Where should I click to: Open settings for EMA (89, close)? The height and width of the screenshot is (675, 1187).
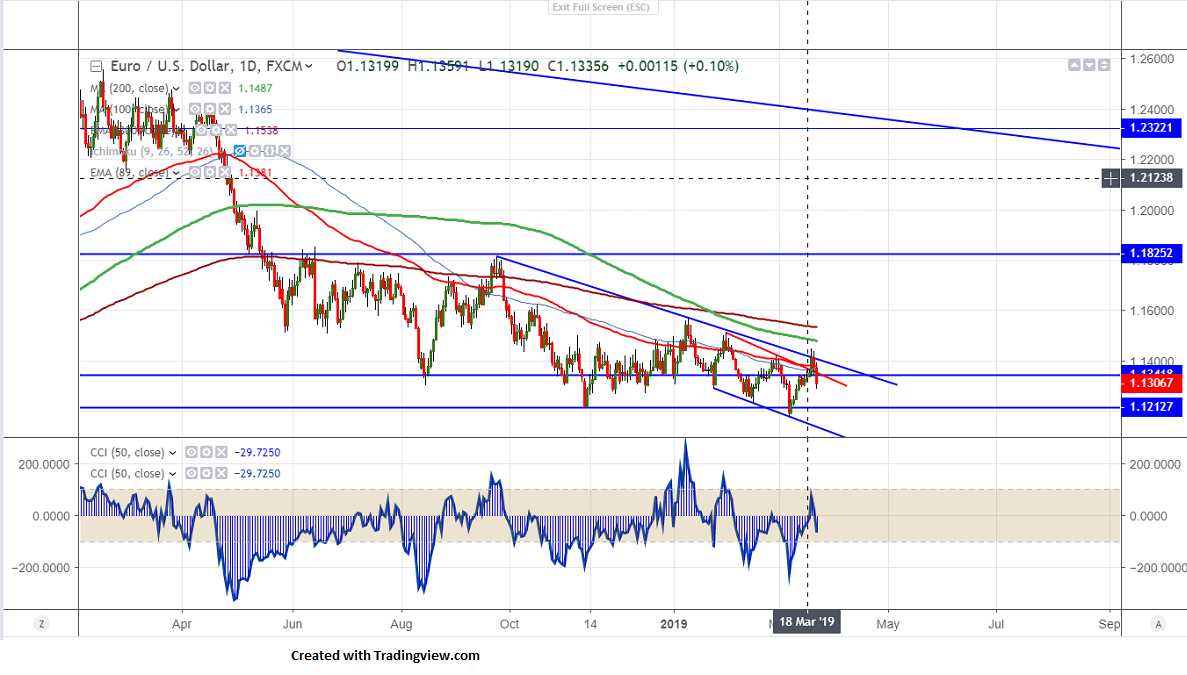coord(210,173)
